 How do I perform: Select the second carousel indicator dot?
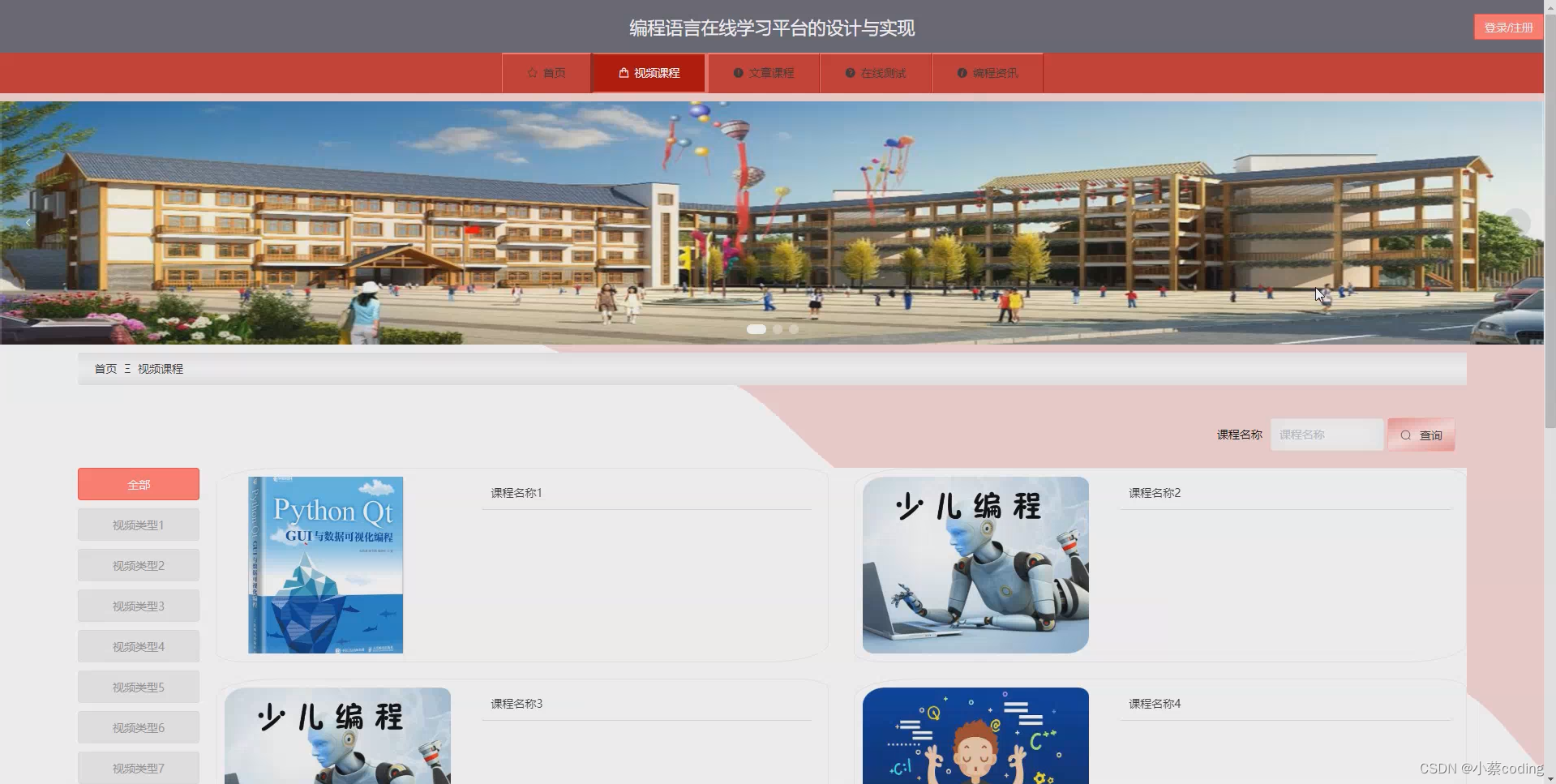tap(778, 329)
